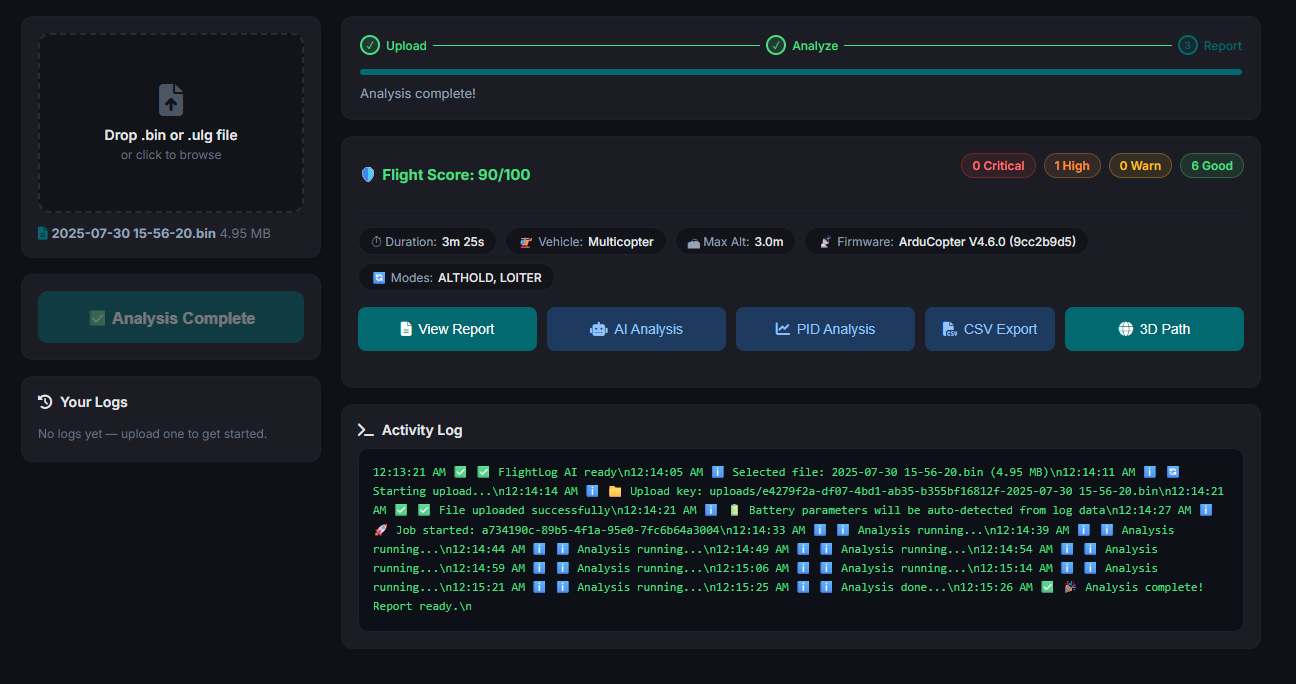1296x684 pixels.
Task: Click the stopwatch icon in Duration chip
Action: click(377, 242)
